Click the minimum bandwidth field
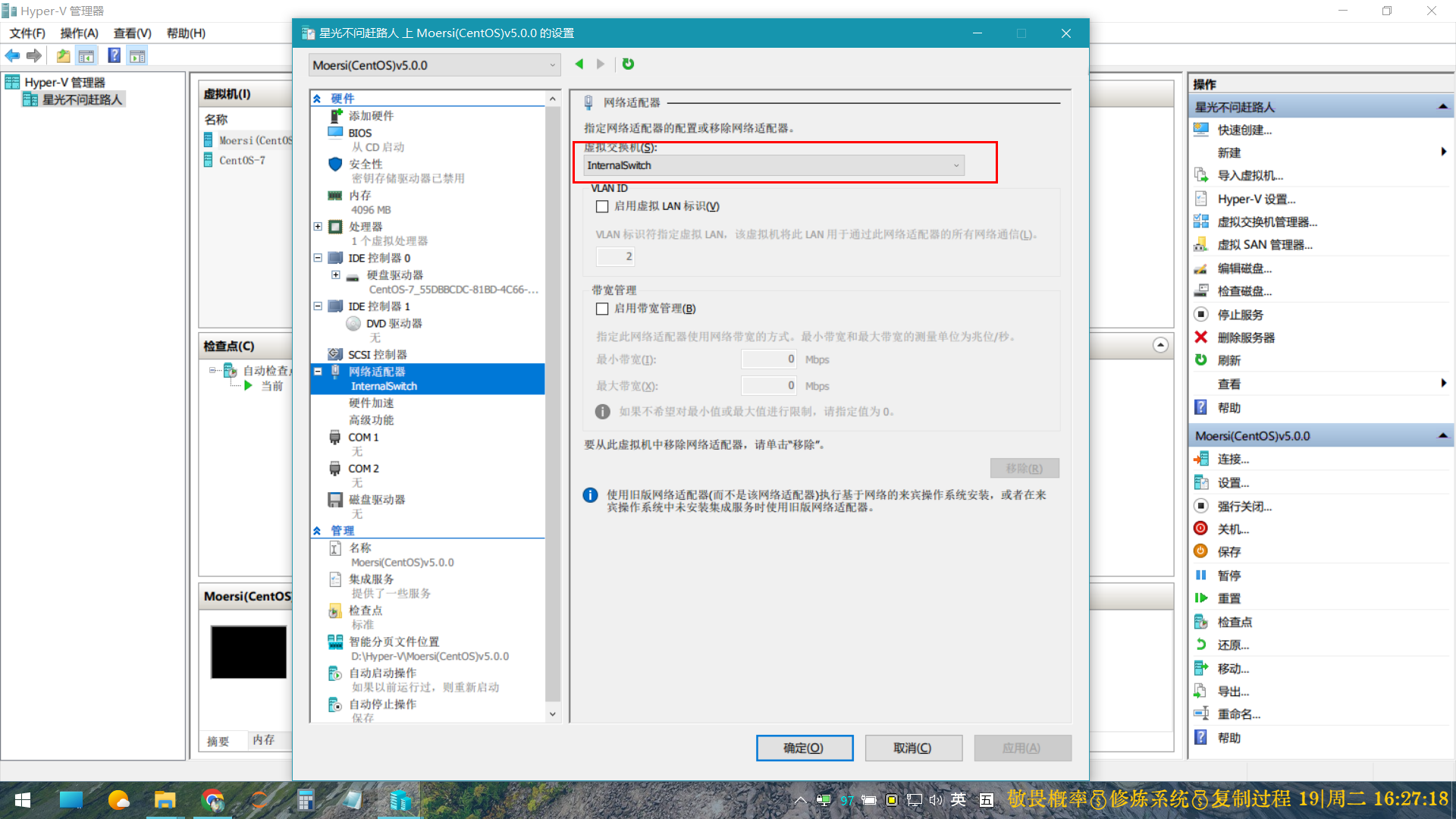1456x819 pixels. pos(769,359)
